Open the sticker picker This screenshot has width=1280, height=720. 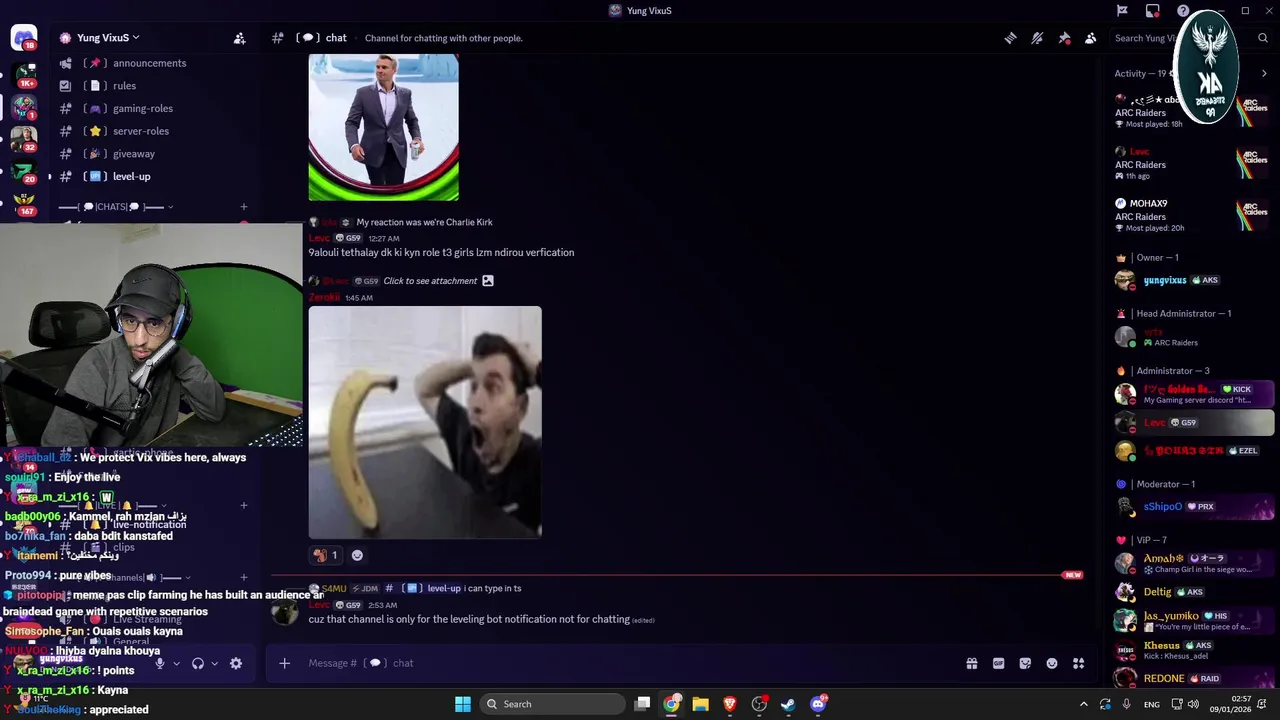point(1025,663)
